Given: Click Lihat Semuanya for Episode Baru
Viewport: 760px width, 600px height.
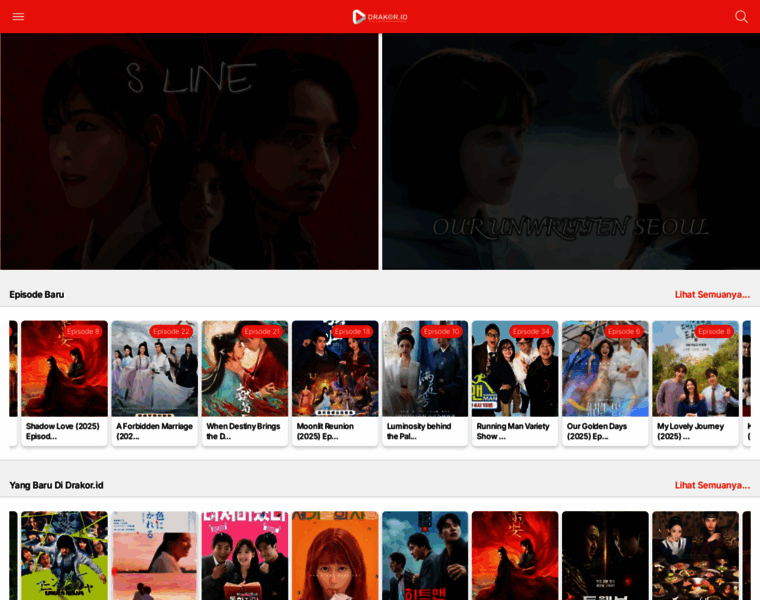Looking at the screenshot, I should point(712,295).
